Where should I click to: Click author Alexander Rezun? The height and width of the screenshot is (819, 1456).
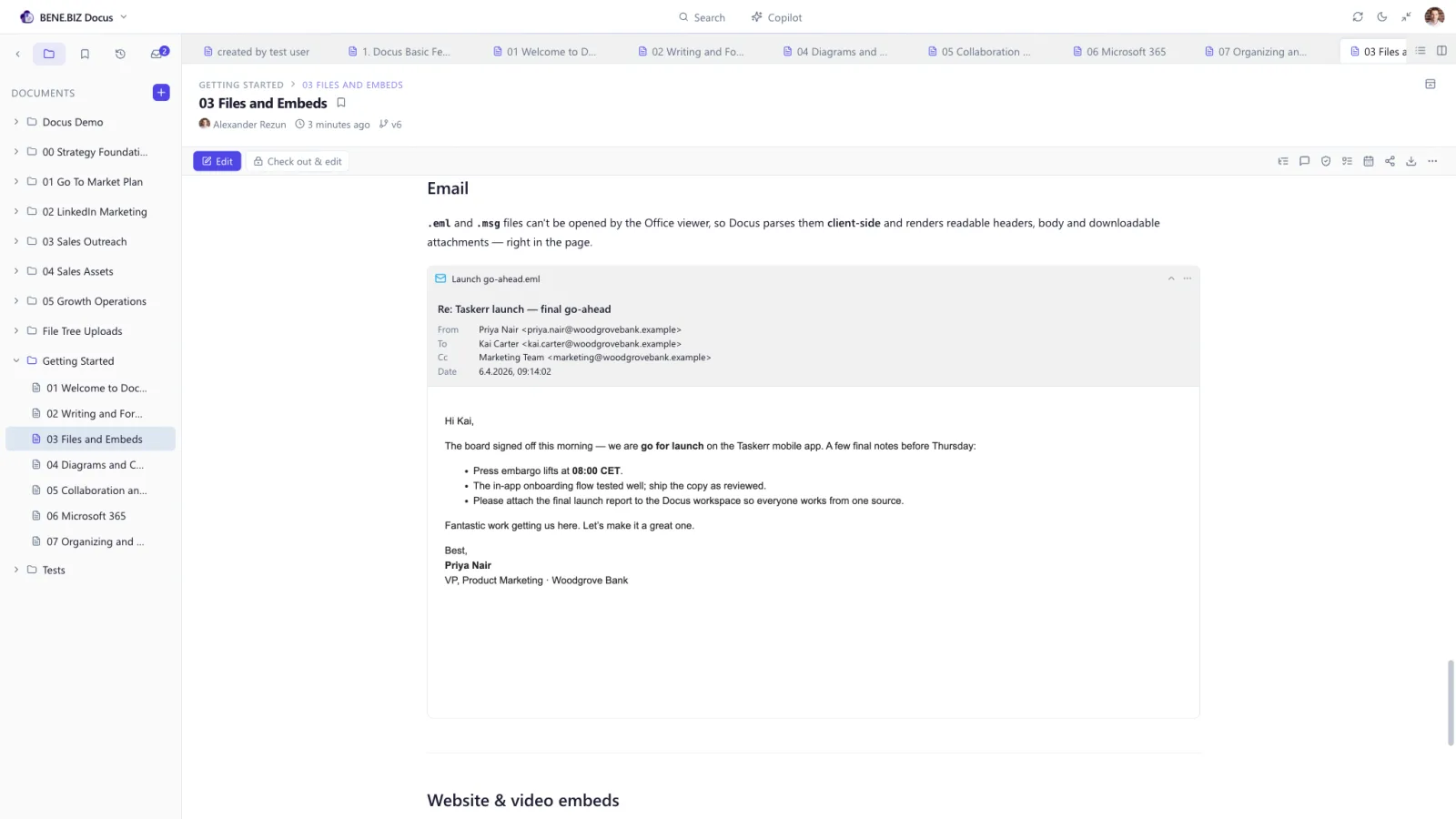pyautogui.click(x=242, y=125)
